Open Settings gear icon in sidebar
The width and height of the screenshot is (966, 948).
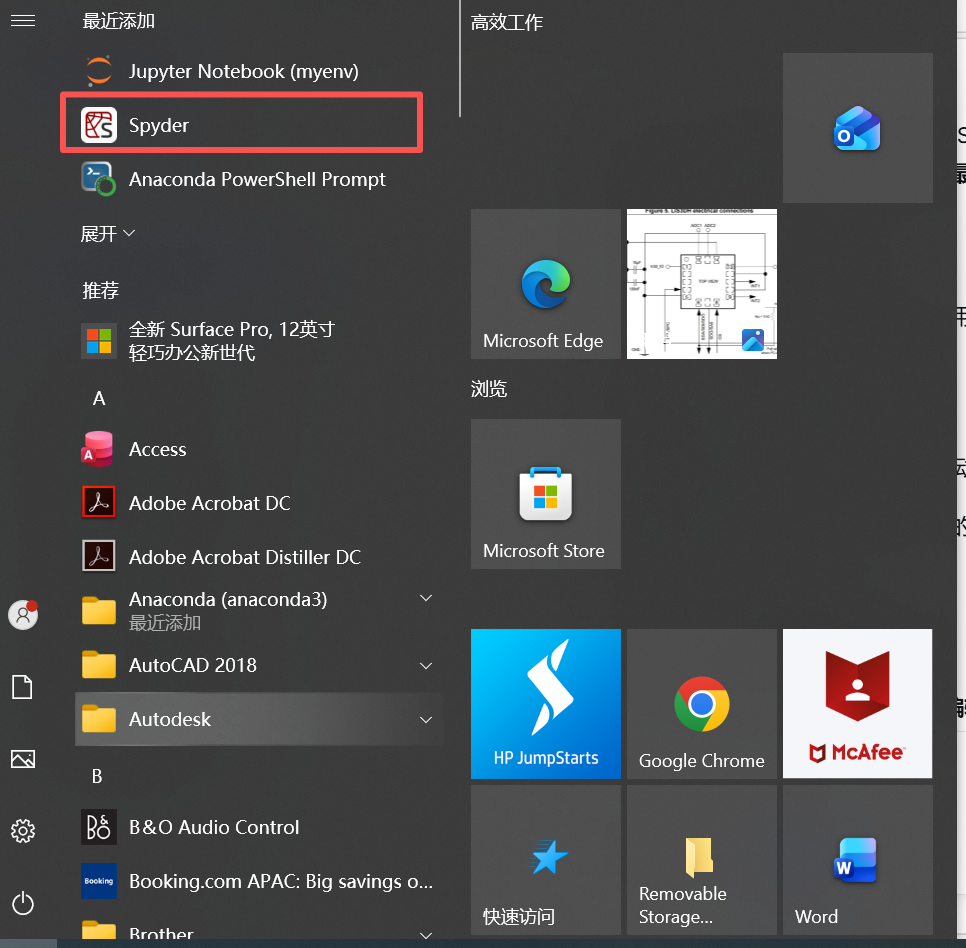click(x=23, y=831)
